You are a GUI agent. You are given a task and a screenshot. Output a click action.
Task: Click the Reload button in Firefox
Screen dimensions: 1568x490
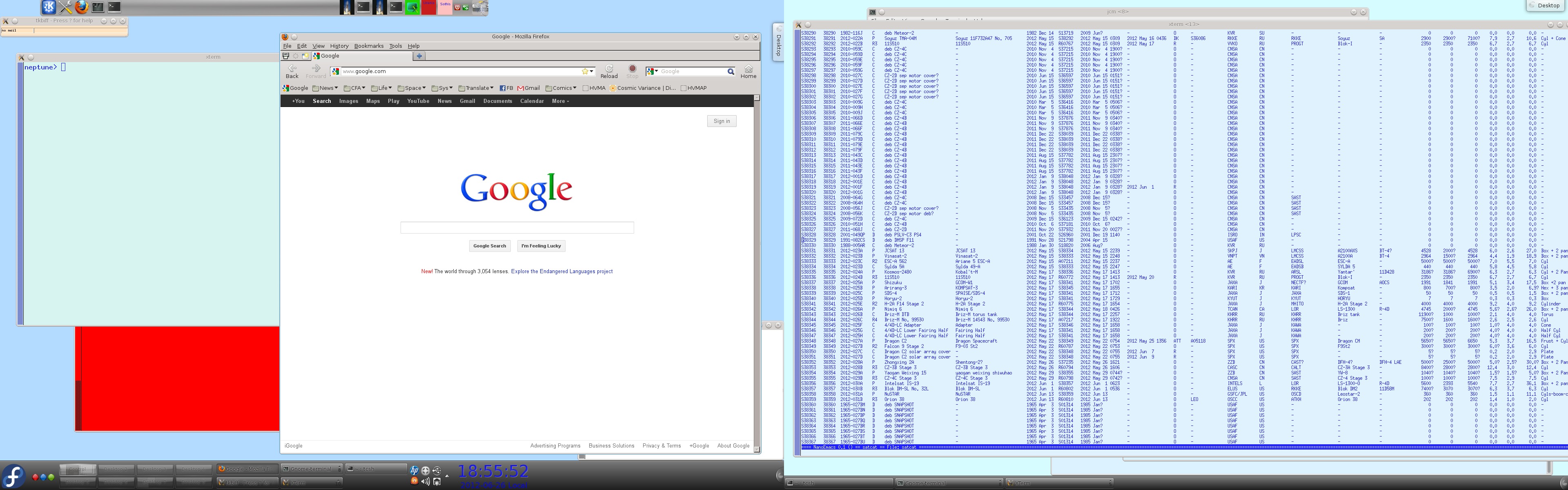[609, 71]
